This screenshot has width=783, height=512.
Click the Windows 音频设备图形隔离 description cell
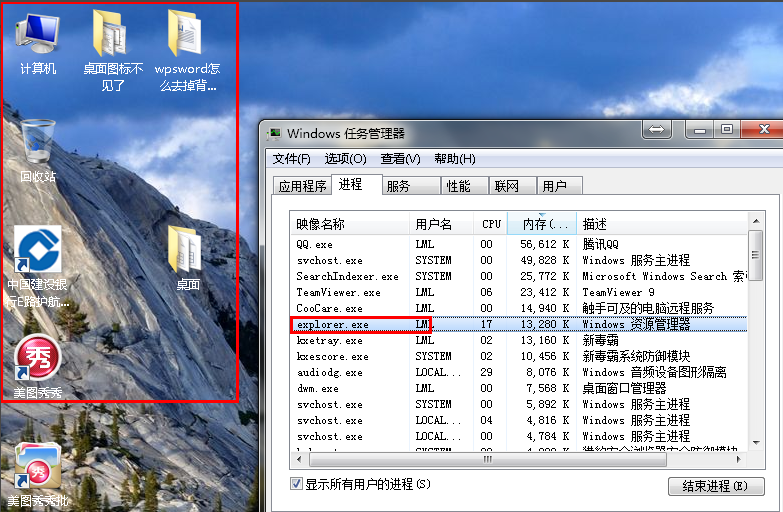pos(654,372)
